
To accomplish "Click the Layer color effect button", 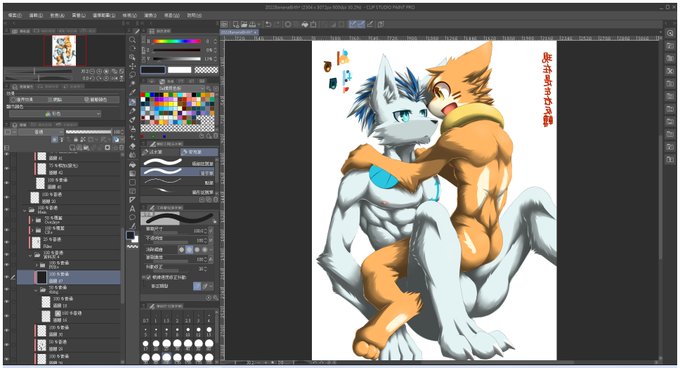I will (x=101, y=100).
